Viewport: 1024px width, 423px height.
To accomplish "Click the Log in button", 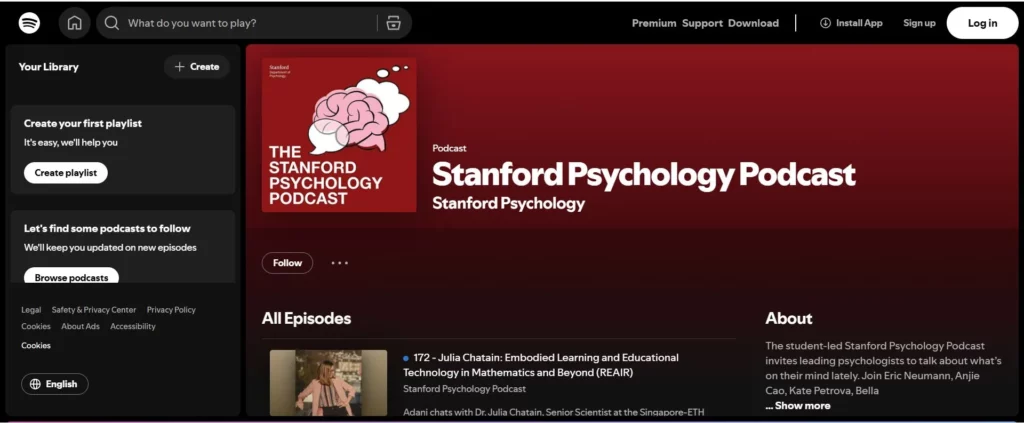I will tap(982, 23).
